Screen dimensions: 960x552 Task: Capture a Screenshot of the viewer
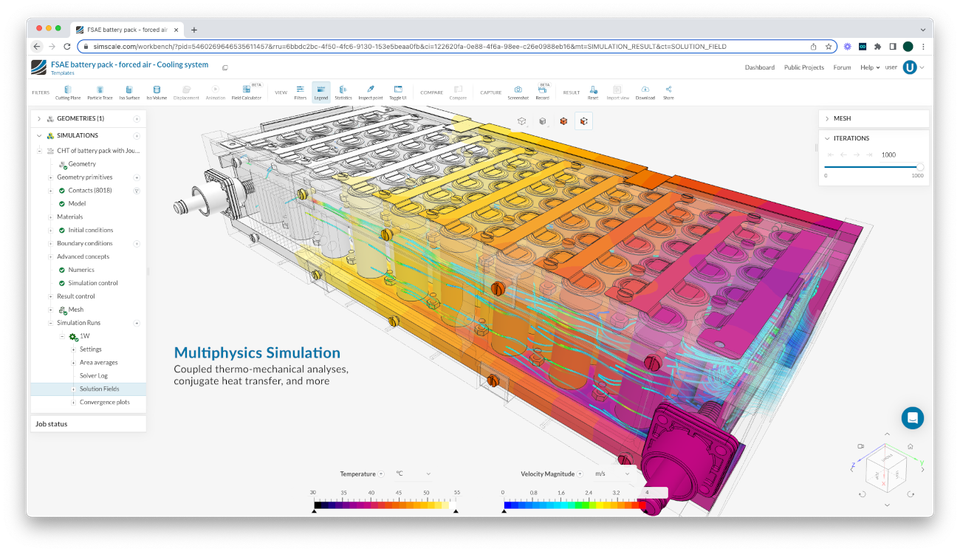pyautogui.click(x=517, y=92)
